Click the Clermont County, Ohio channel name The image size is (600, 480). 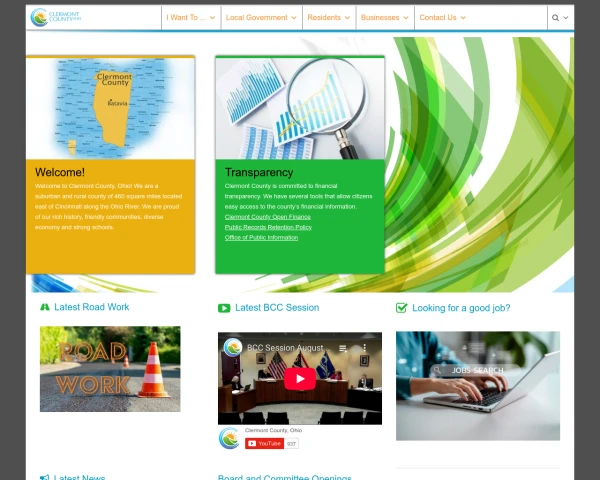pos(273,430)
